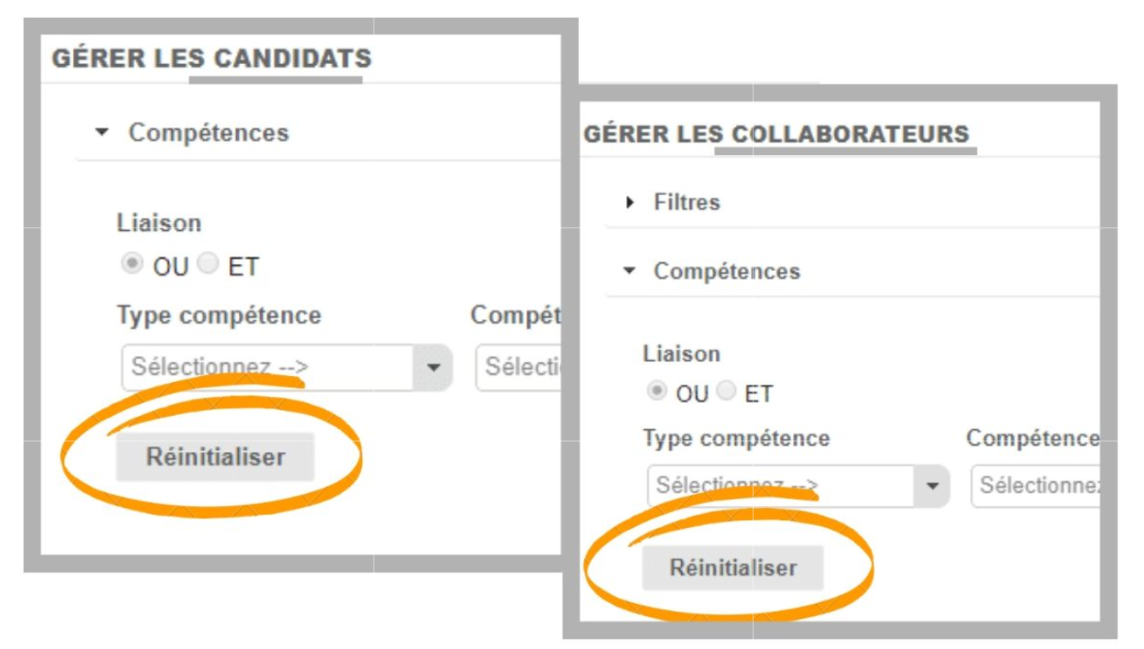This screenshot has height=649, width=1144.
Task: Select OU liaison radio in Candidats panel
Action: pyautogui.click(x=131, y=265)
